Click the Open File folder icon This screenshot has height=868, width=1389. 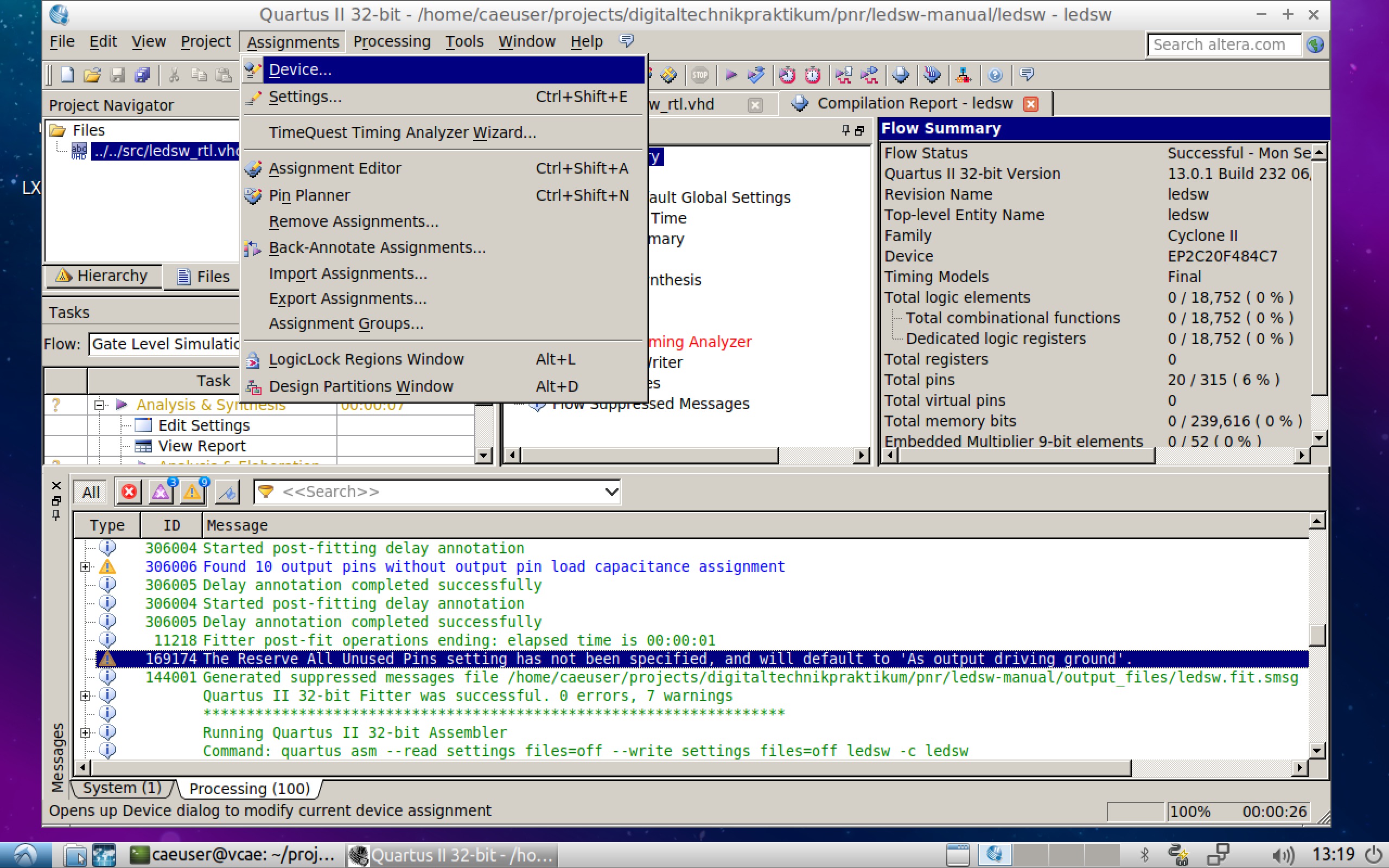click(x=92, y=75)
